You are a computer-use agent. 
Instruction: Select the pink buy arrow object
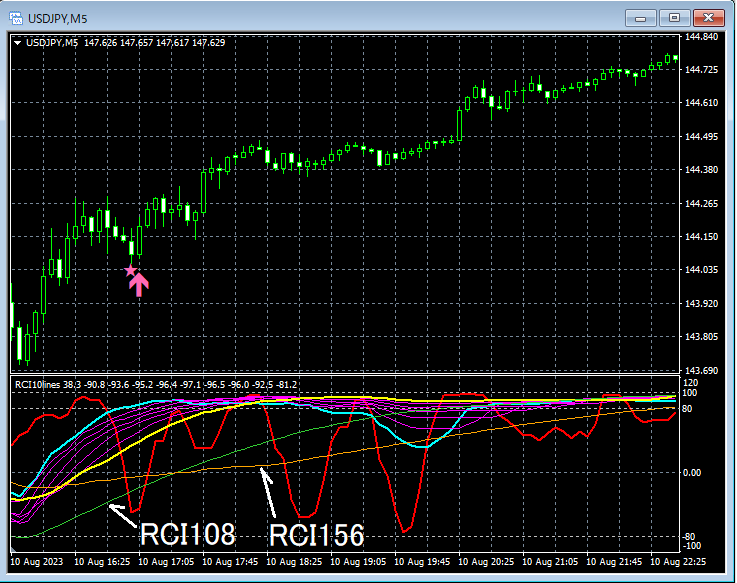pyautogui.click(x=139, y=285)
